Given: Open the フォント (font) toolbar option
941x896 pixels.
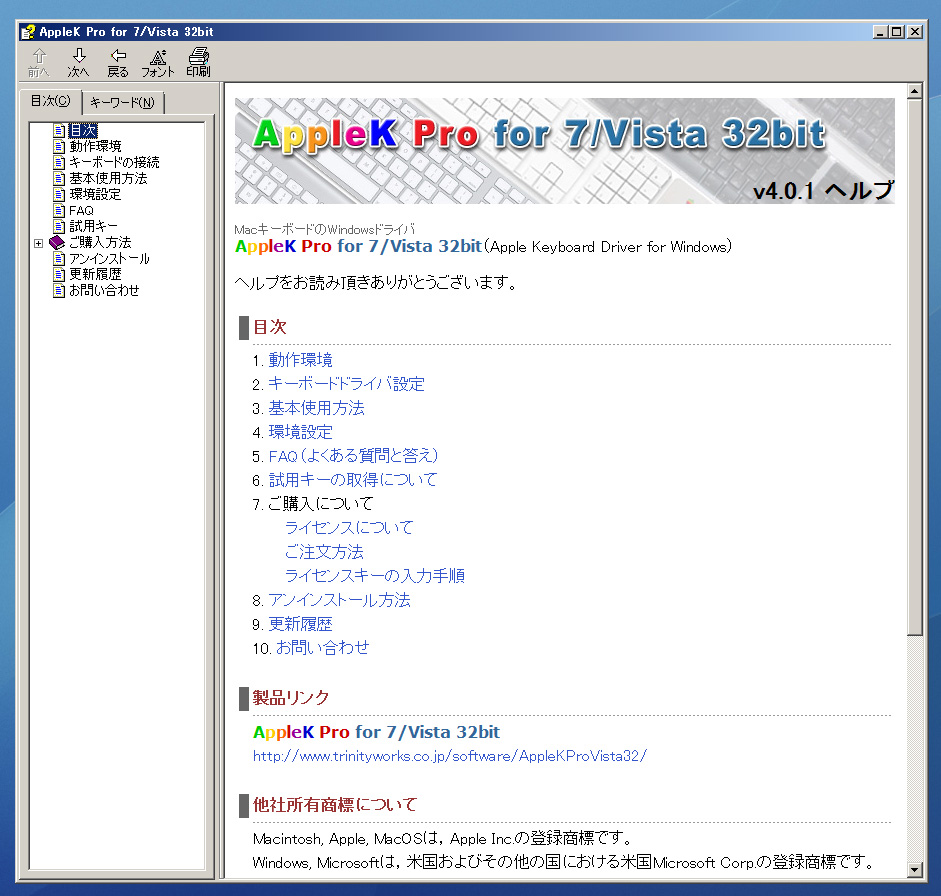Looking at the screenshot, I should (x=158, y=62).
